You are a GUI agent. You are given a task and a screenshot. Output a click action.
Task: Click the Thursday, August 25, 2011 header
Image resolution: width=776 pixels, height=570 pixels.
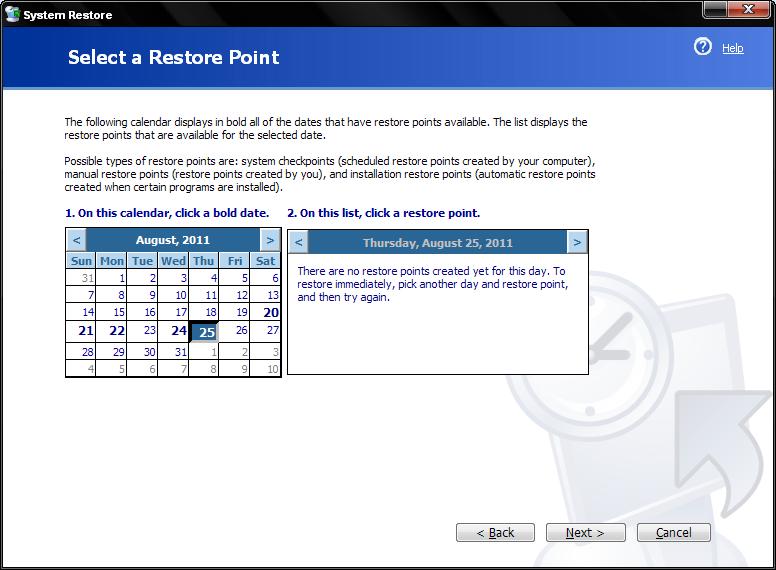coord(437,242)
